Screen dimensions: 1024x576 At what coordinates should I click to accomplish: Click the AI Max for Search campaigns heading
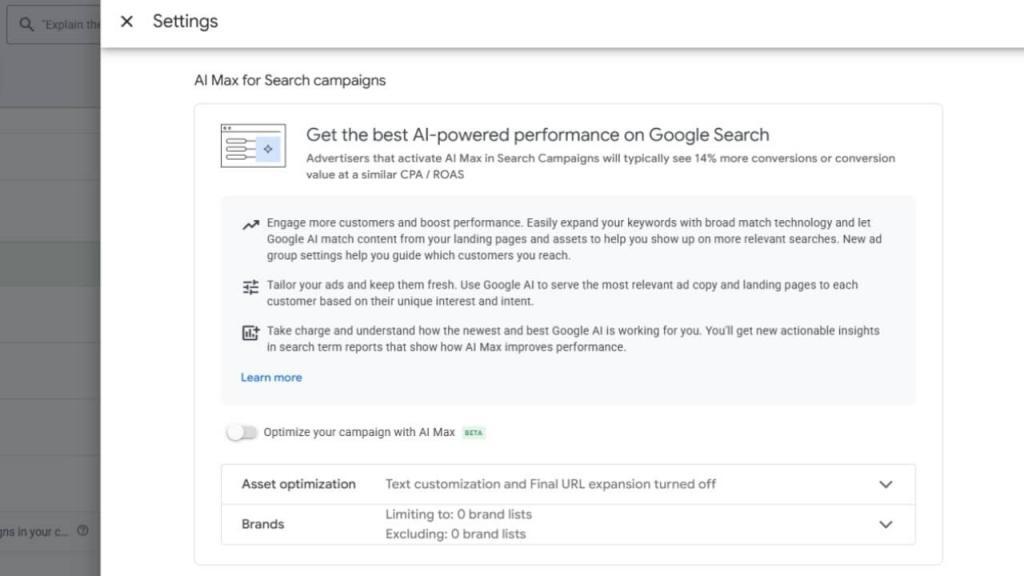click(x=290, y=80)
